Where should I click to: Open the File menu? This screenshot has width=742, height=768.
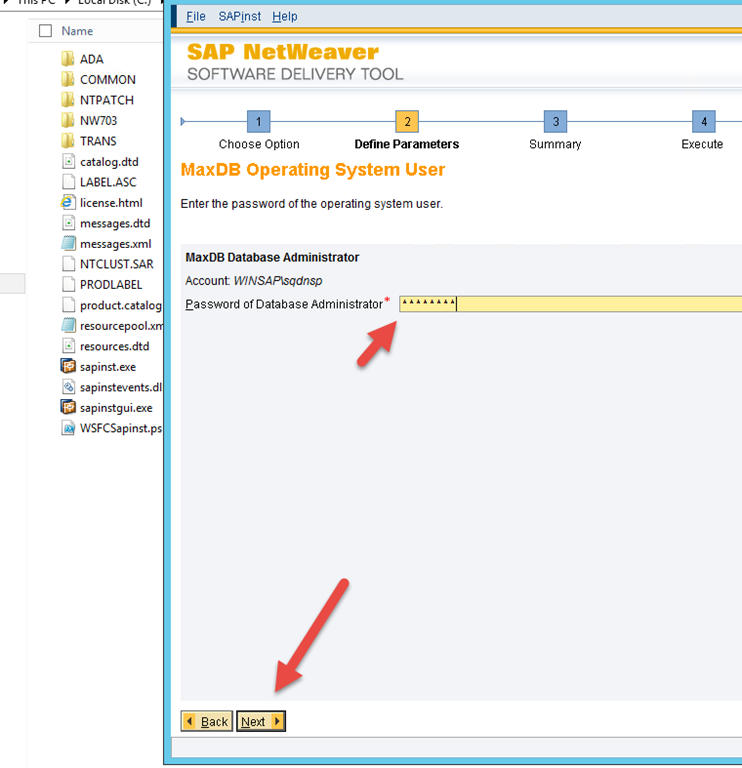(196, 17)
